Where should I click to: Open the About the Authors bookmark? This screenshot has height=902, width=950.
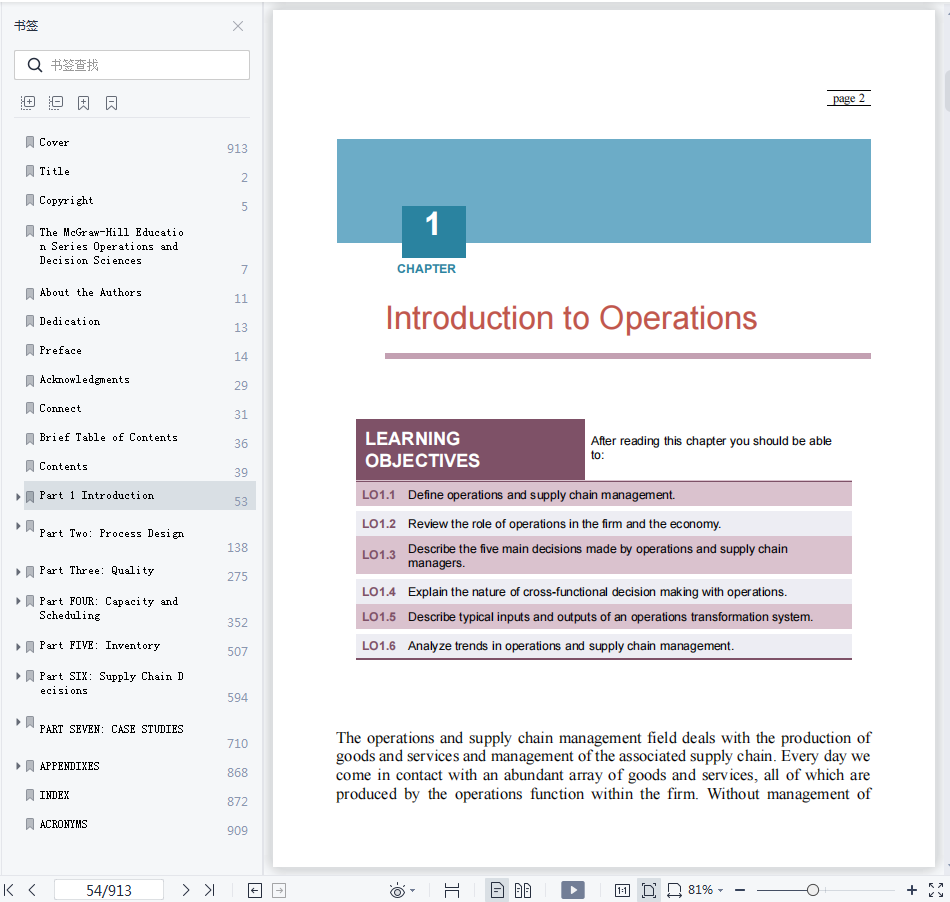pyautogui.click(x=91, y=293)
